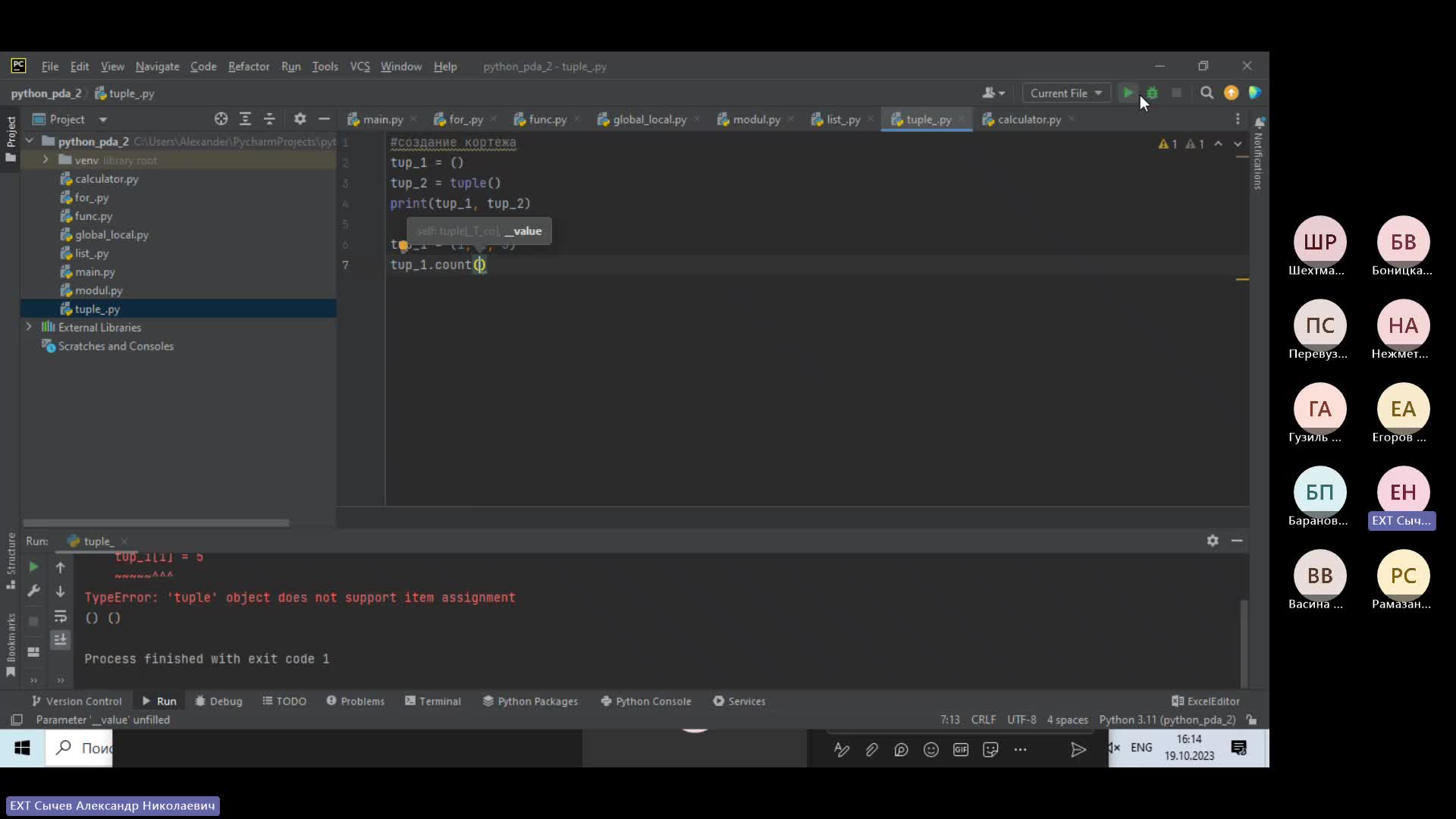Open Windows Start menu
Image resolution: width=1456 pixels, height=819 pixels.
coord(22,748)
